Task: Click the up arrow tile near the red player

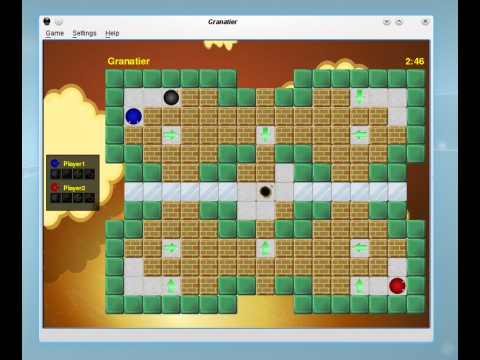Action: pos(360,286)
